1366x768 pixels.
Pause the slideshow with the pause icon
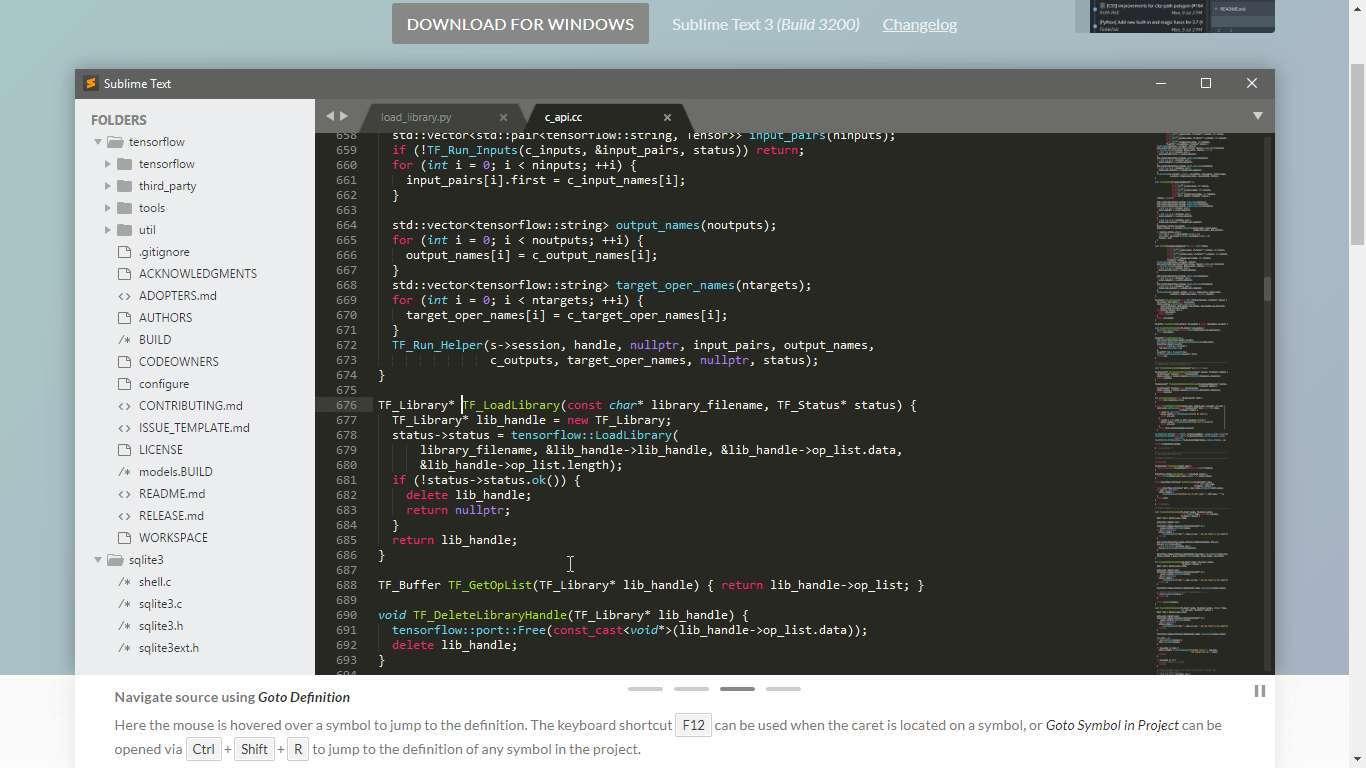pos(1259,691)
